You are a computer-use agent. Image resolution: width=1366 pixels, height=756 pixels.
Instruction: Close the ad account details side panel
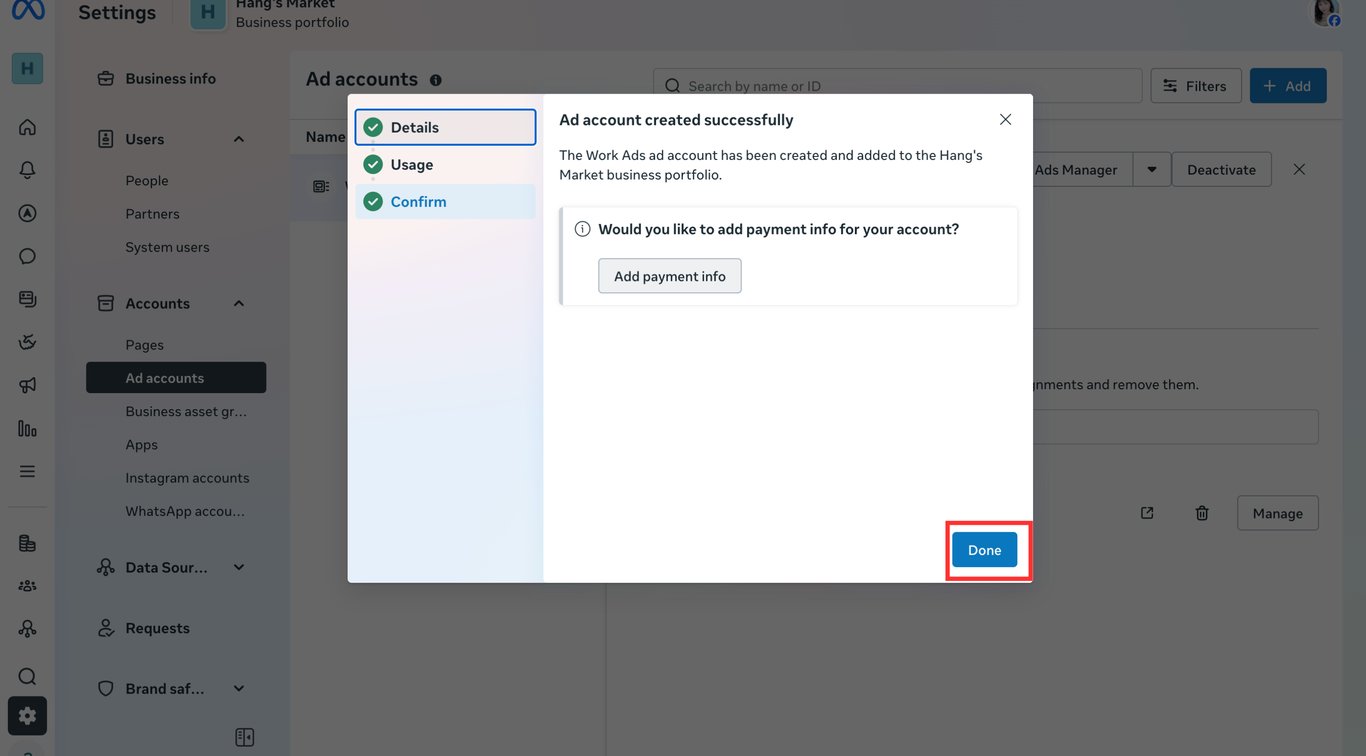click(1299, 169)
